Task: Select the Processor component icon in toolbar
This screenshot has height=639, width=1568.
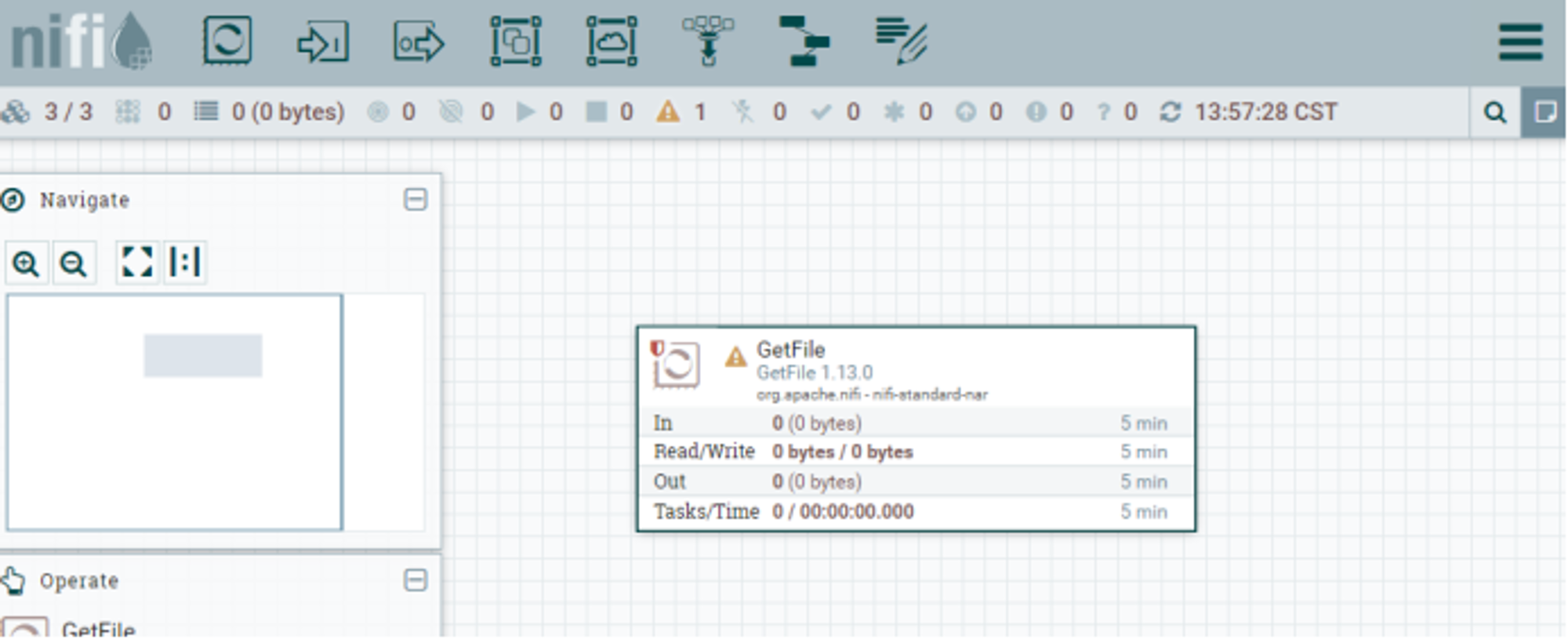Action: (x=227, y=40)
